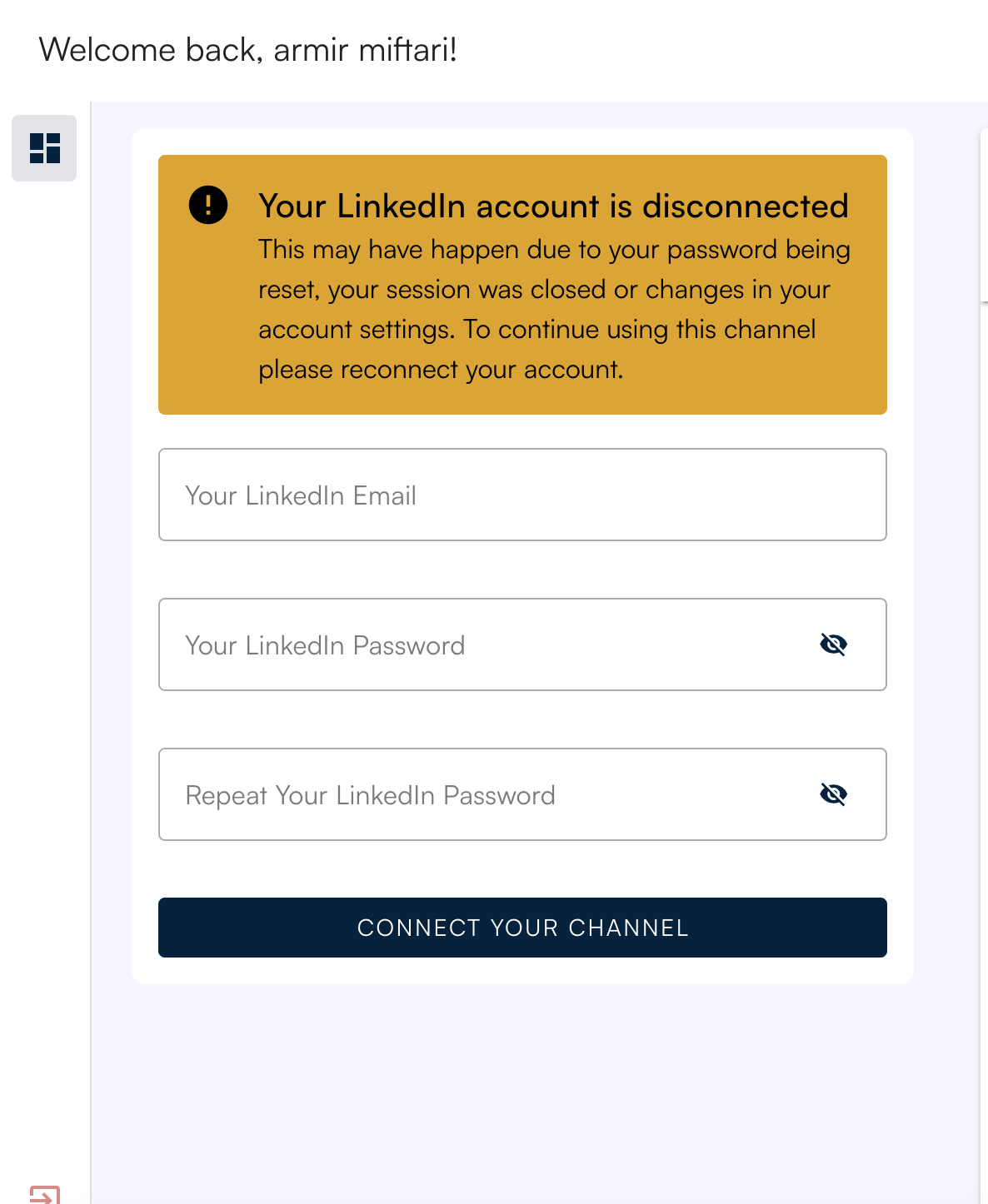Click the white card space below the Connect button
The height and width of the screenshot is (1204, 988).
click(522, 971)
